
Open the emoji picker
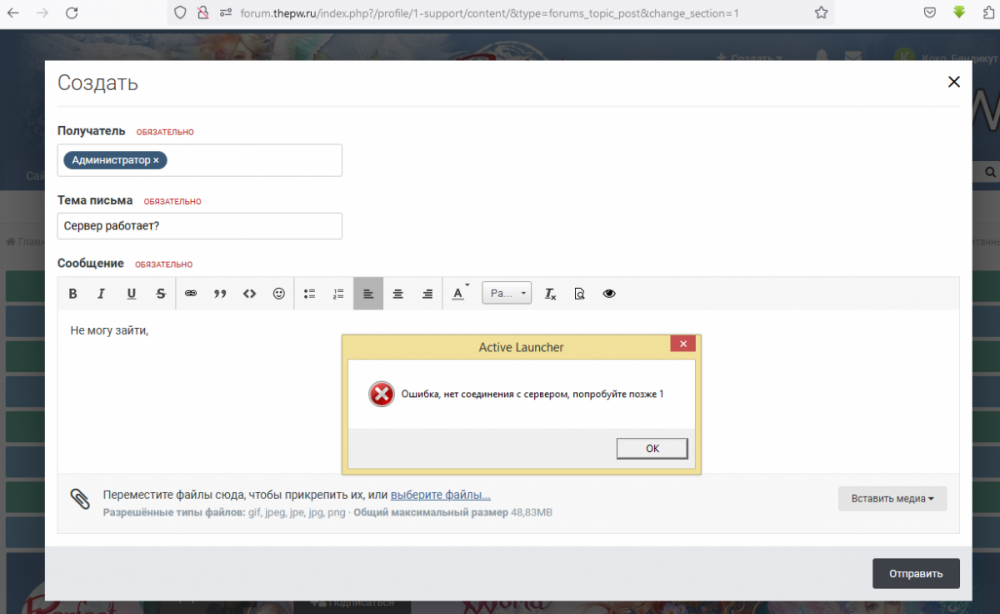click(279, 293)
